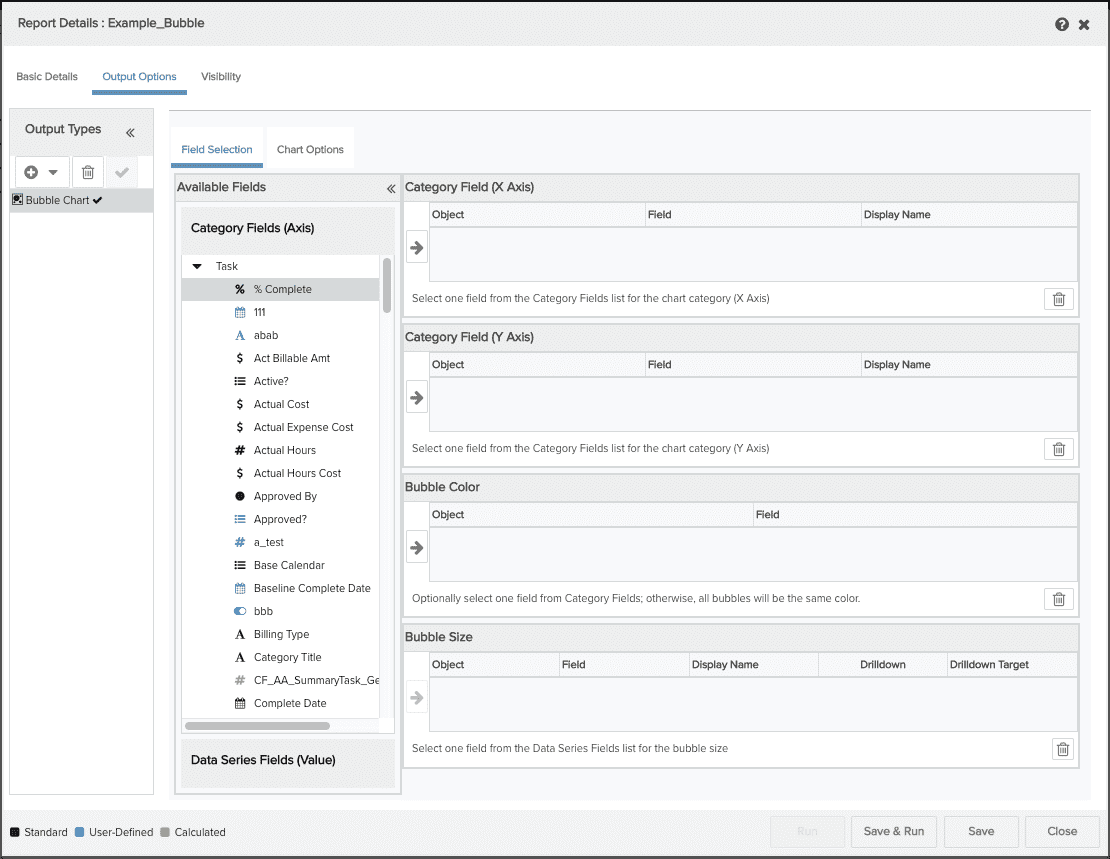Click arrow to add Bubble Color field
Viewport: 1110px width, 859px height.
pos(417,548)
